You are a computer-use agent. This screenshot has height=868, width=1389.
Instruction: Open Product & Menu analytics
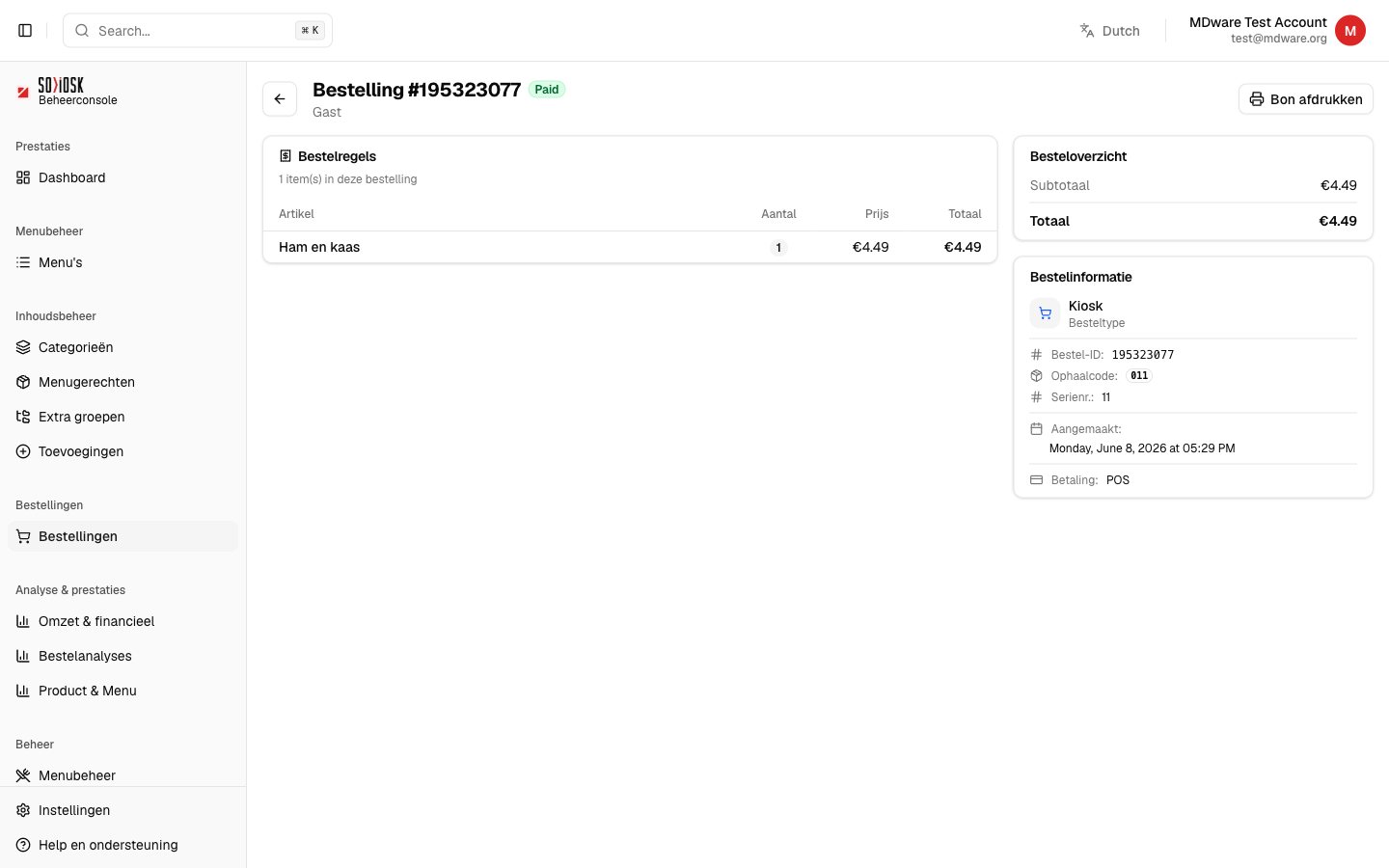pos(123,691)
